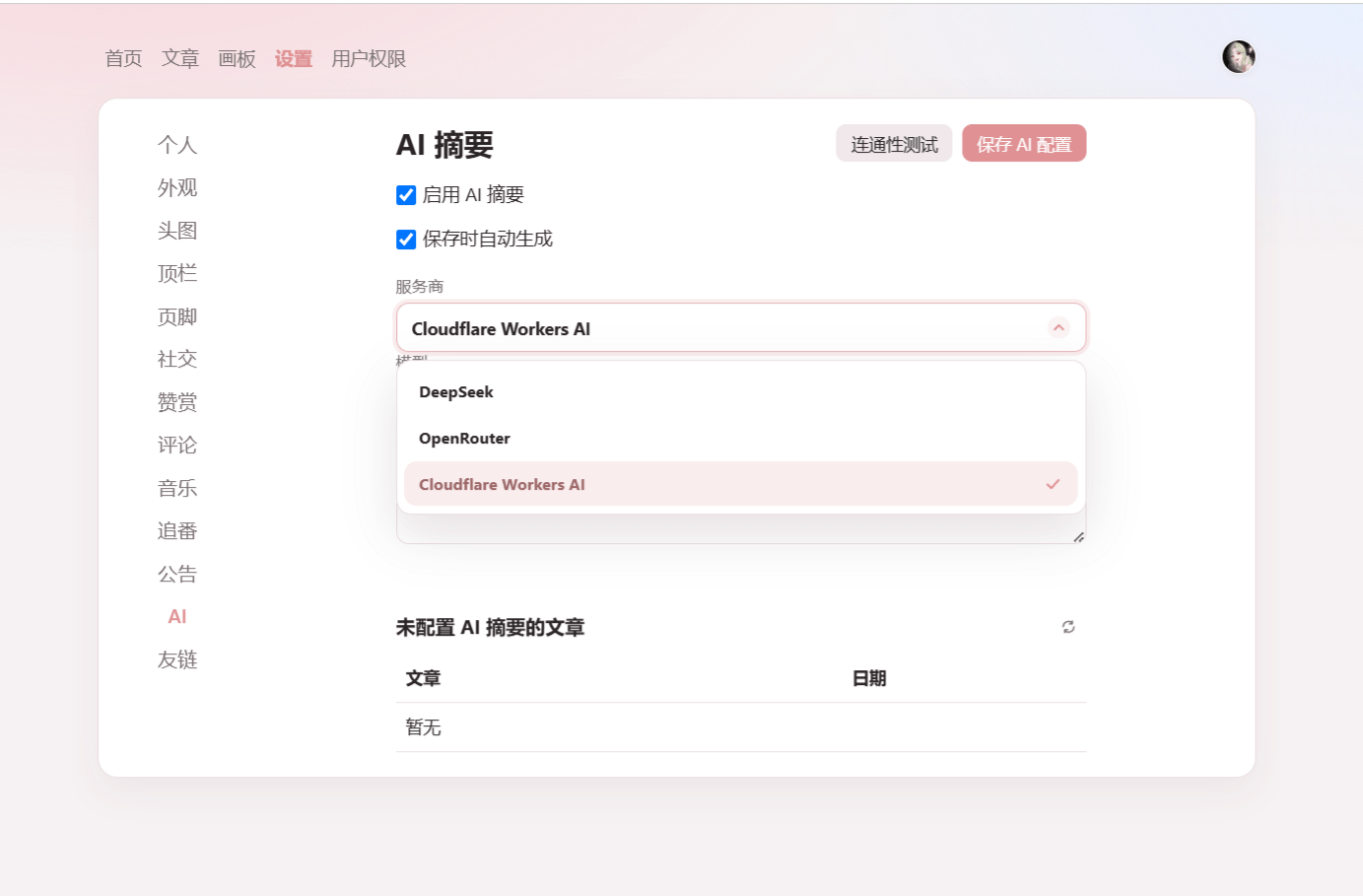Open 个人 settings in the sidebar
The width and height of the screenshot is (1363, 896).
pyautogui.click(x=177, y=145)
